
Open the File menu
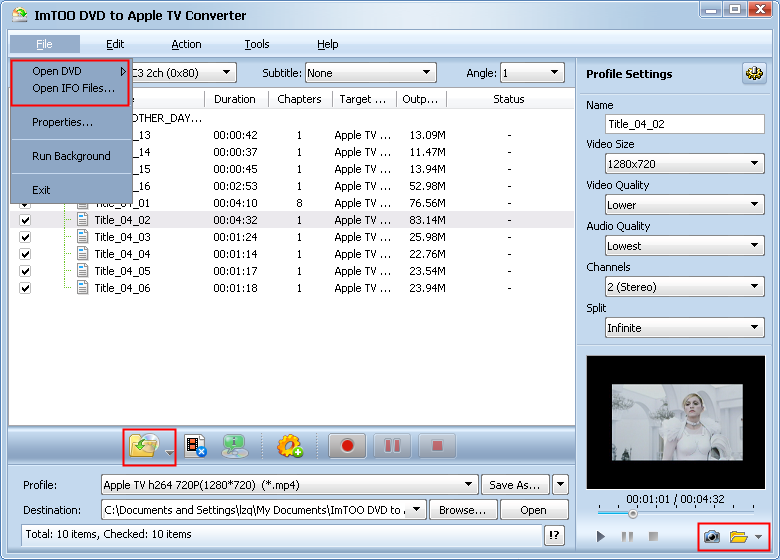(44, 44)
